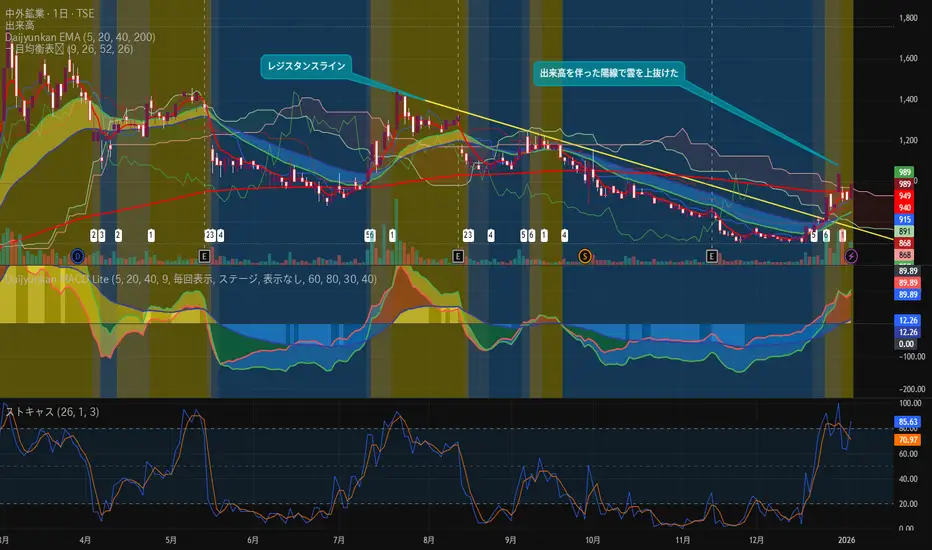This screenshot has width=932, height=550.
Task: Open the E earnings marker in August
Action: pos(458,256)
